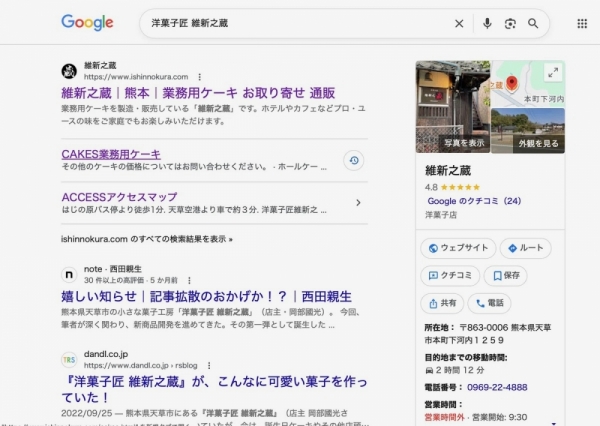The image size is (600, 426).
Task: Open the Google apps grid
Action: click(x=582, y=24)
